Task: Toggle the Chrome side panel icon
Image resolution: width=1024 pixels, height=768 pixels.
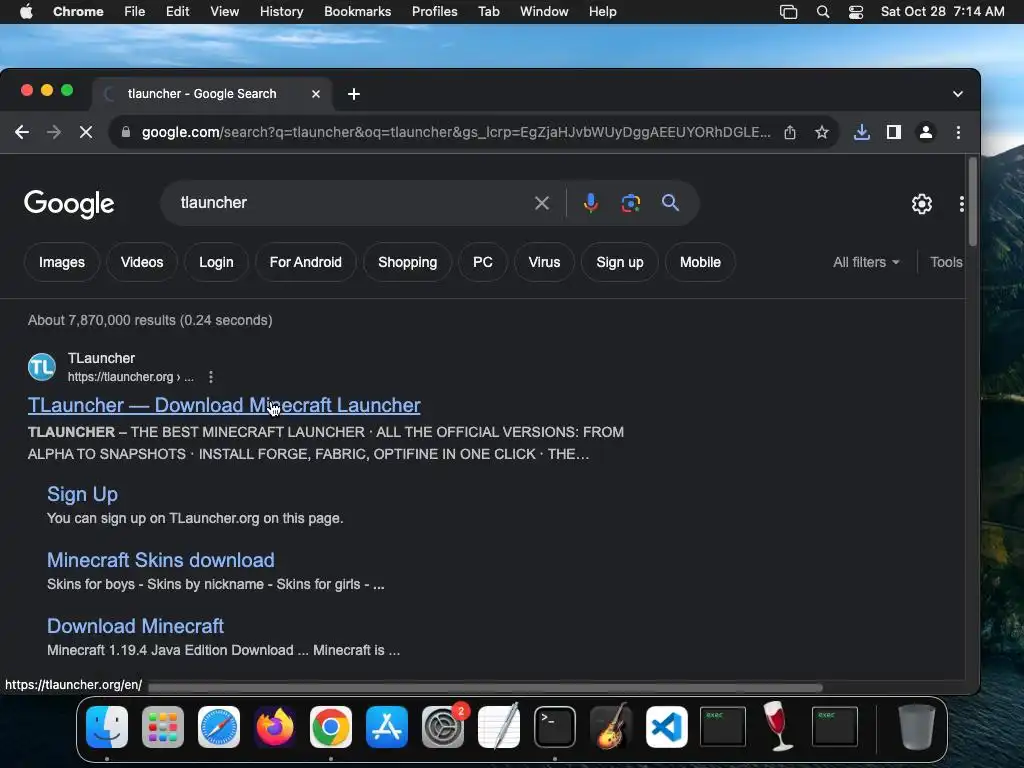Action: [893, 133]
